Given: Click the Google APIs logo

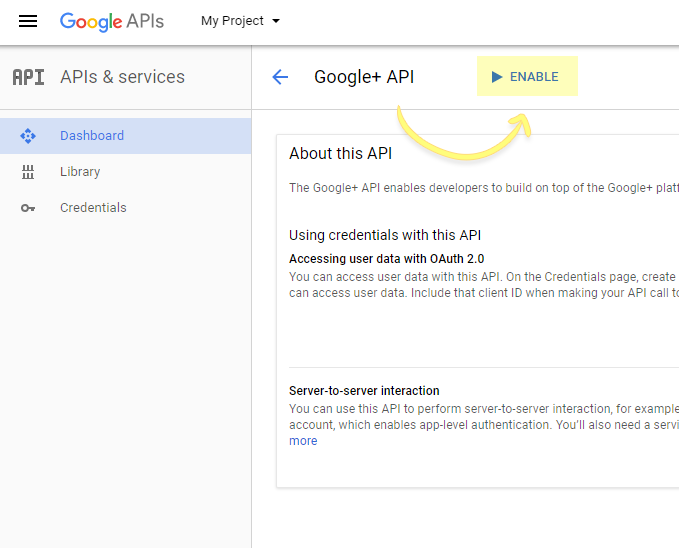Looking at the screenshot, I should coord(111,21).
